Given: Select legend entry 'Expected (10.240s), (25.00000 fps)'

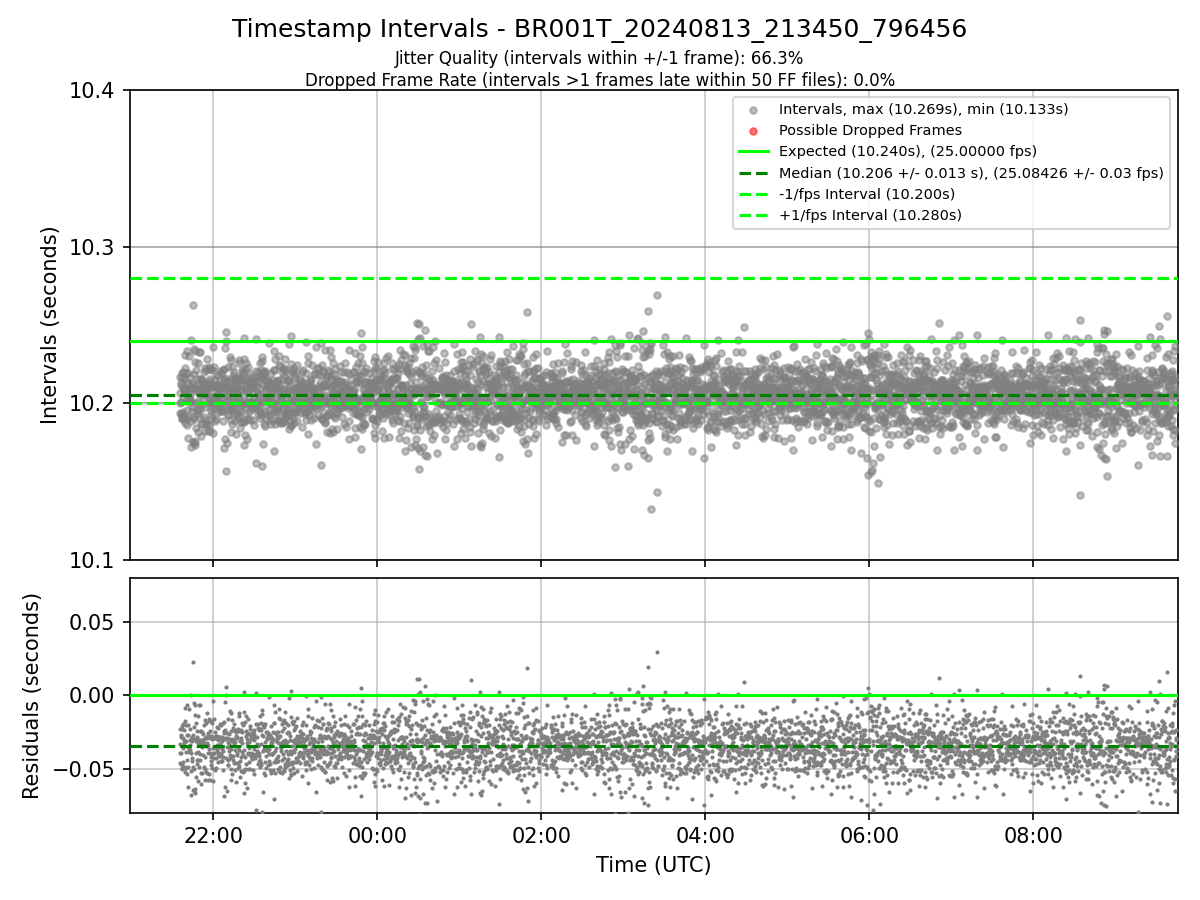Looking at the screenshot, I should pyautogui.click(x=908, y=151).
